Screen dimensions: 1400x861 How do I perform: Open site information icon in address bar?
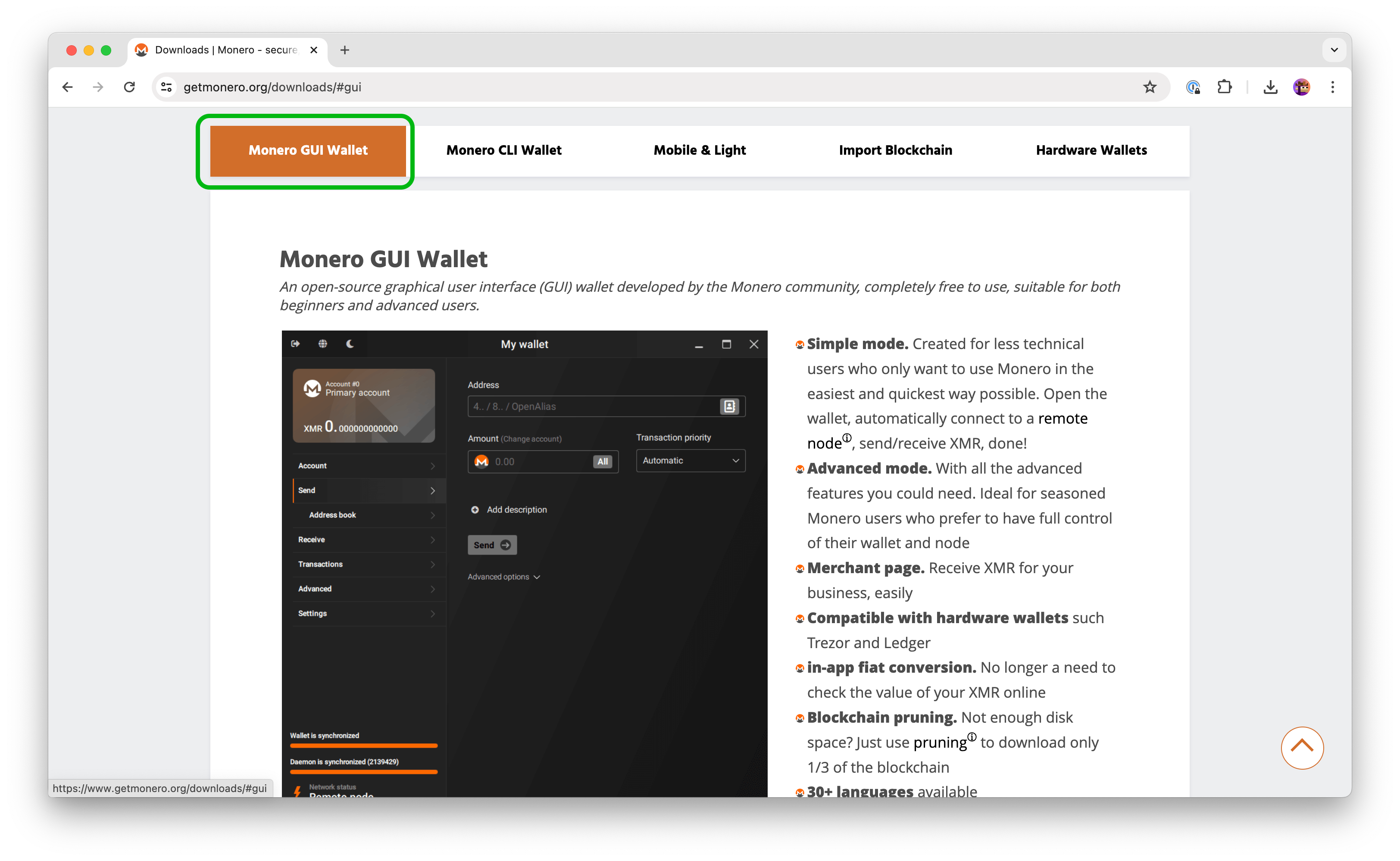[x=166, y=87]
